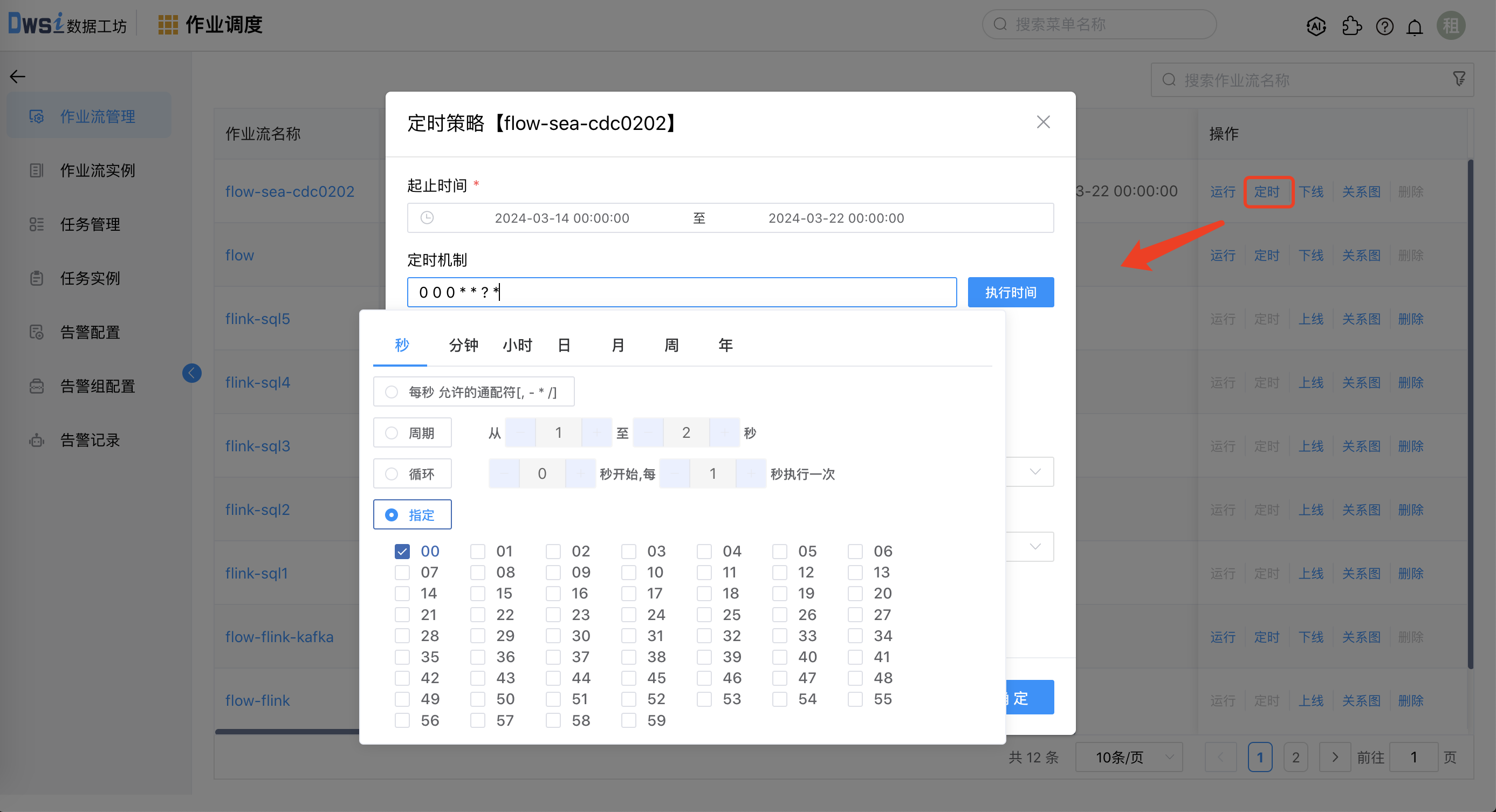Click the filter icon beside workflow search box
This screenshot has width=1496, height=812.
click(x=1459, y=79)
